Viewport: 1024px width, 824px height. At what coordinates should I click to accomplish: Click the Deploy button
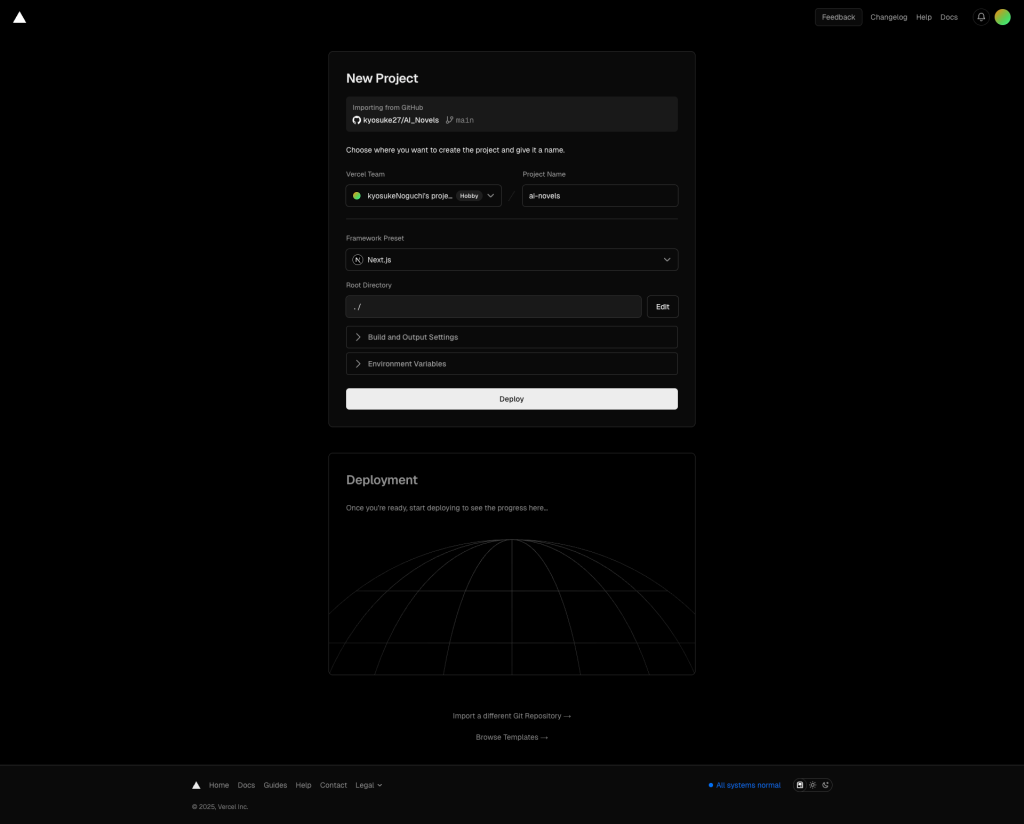[x=511, y=399]
